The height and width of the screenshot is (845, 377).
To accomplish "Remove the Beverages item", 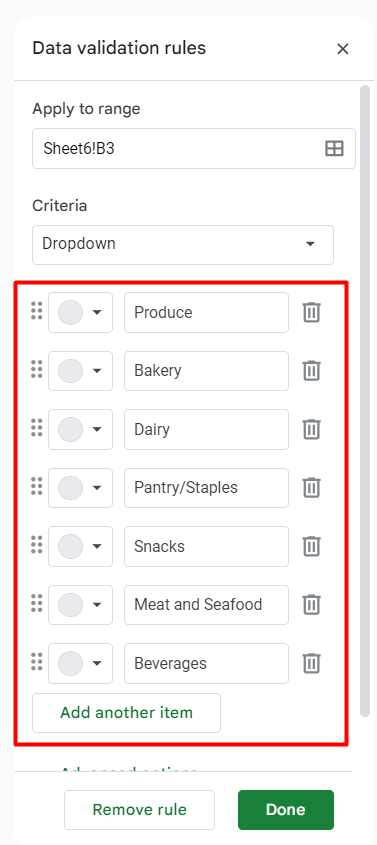I will [311, 663].
